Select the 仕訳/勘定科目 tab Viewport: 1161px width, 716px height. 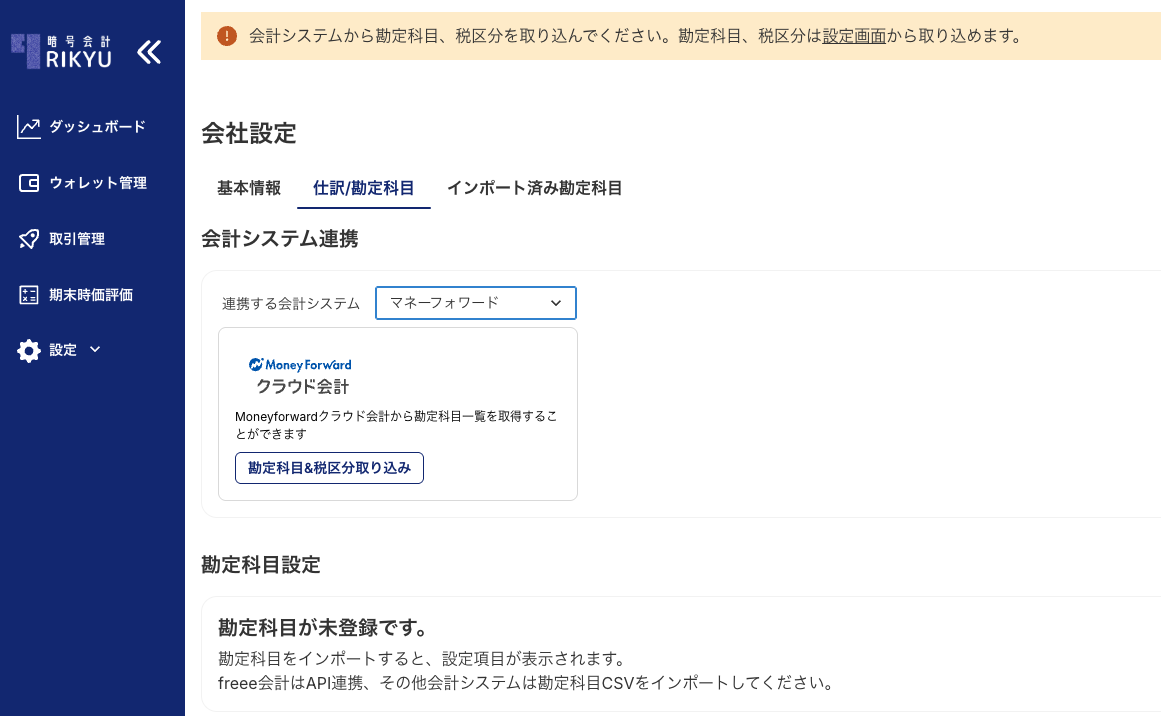364,188
